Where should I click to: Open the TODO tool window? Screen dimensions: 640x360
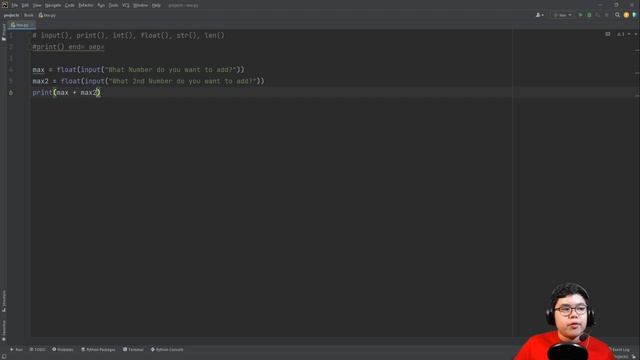pos(38,350)
